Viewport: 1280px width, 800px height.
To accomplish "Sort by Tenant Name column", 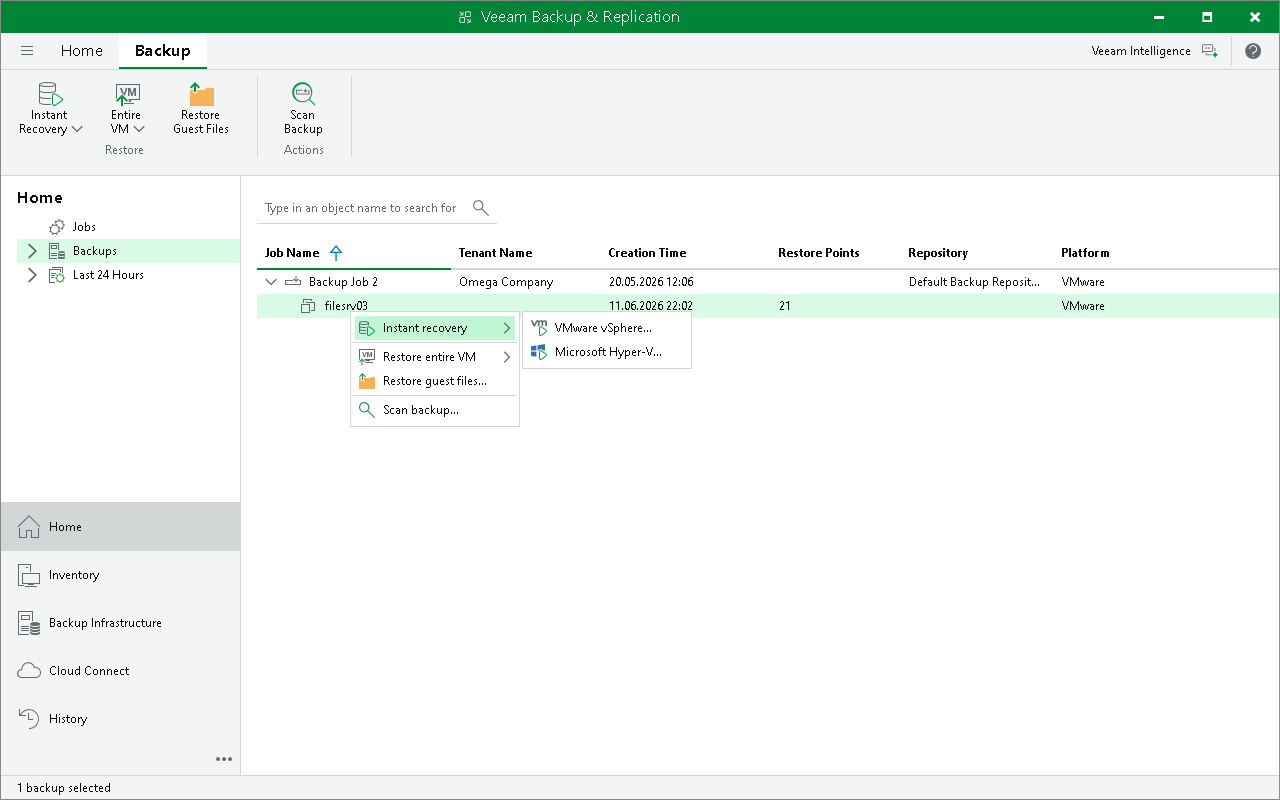I will (495, 253).
